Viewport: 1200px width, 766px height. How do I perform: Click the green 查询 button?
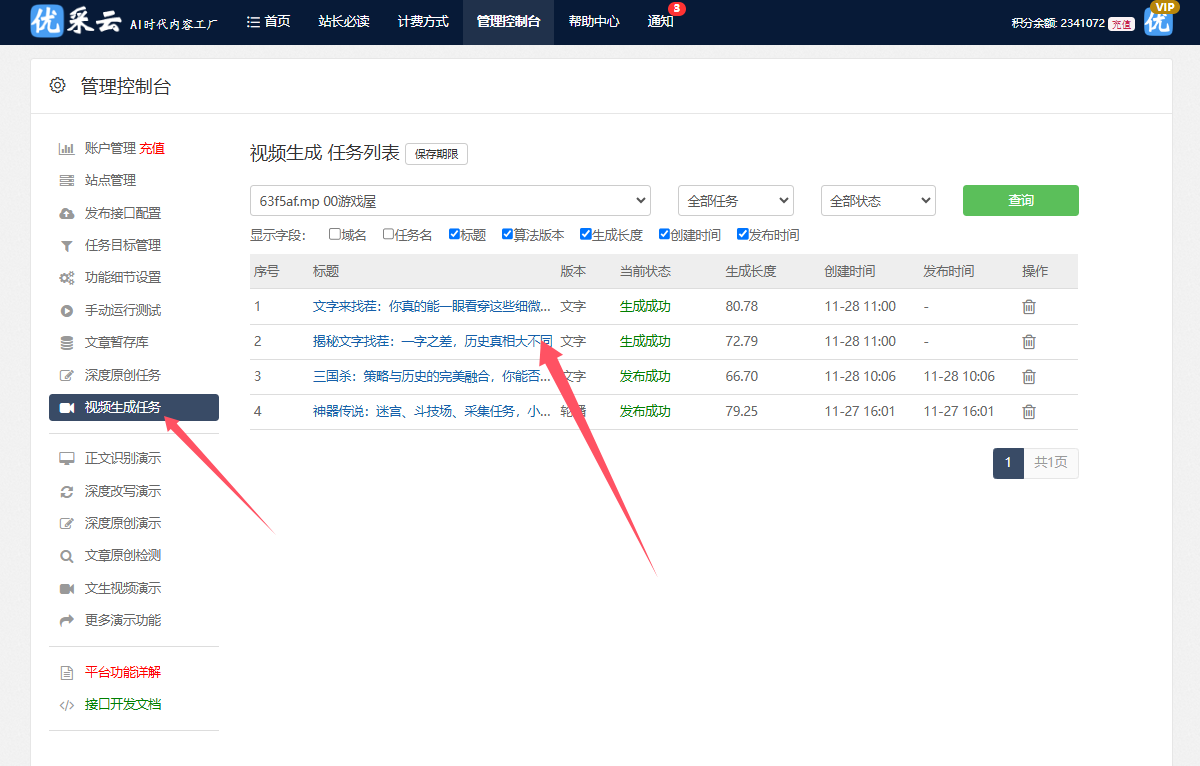1020,200
